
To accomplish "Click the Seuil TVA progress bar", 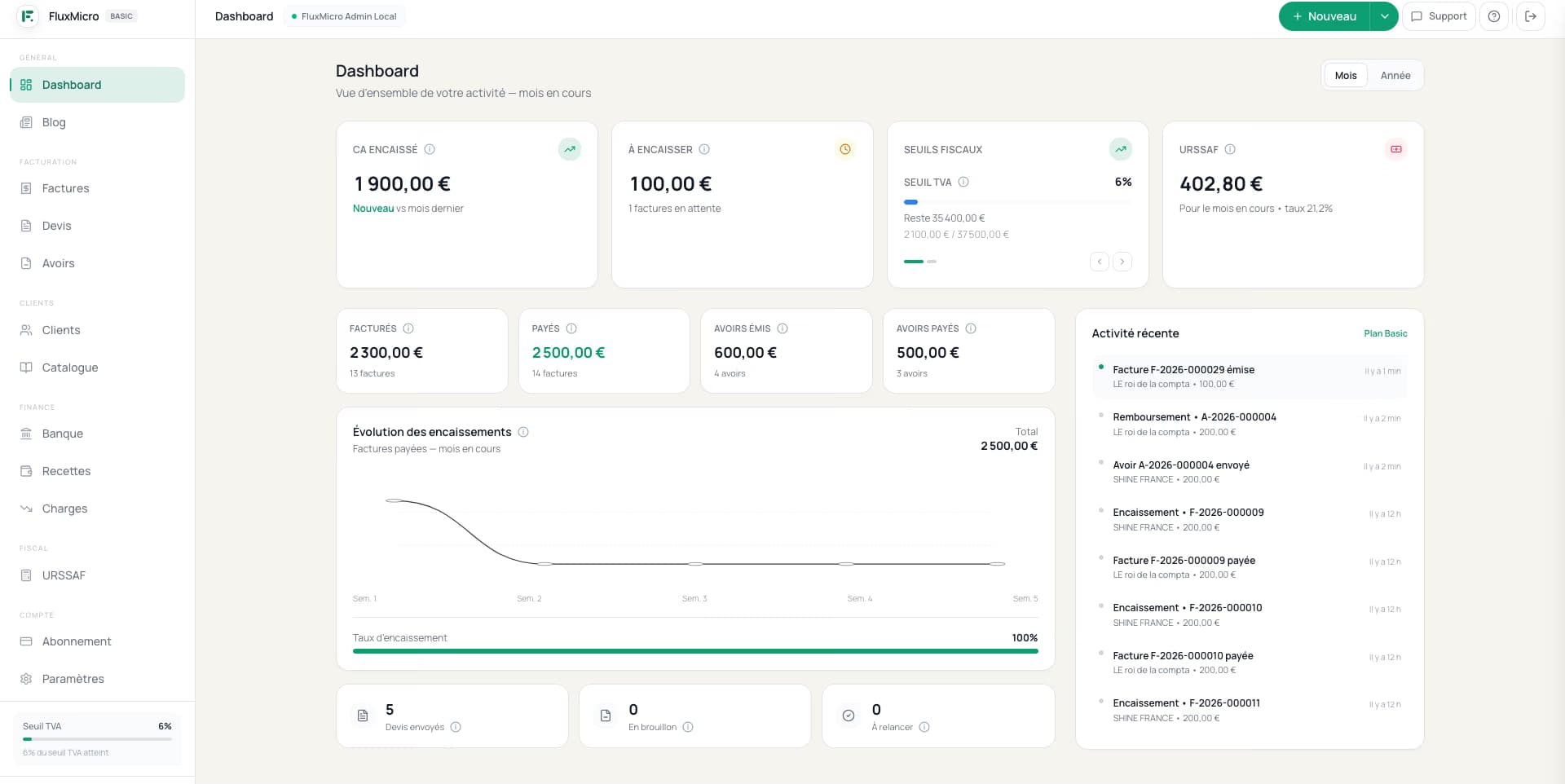I will (97, 740).
